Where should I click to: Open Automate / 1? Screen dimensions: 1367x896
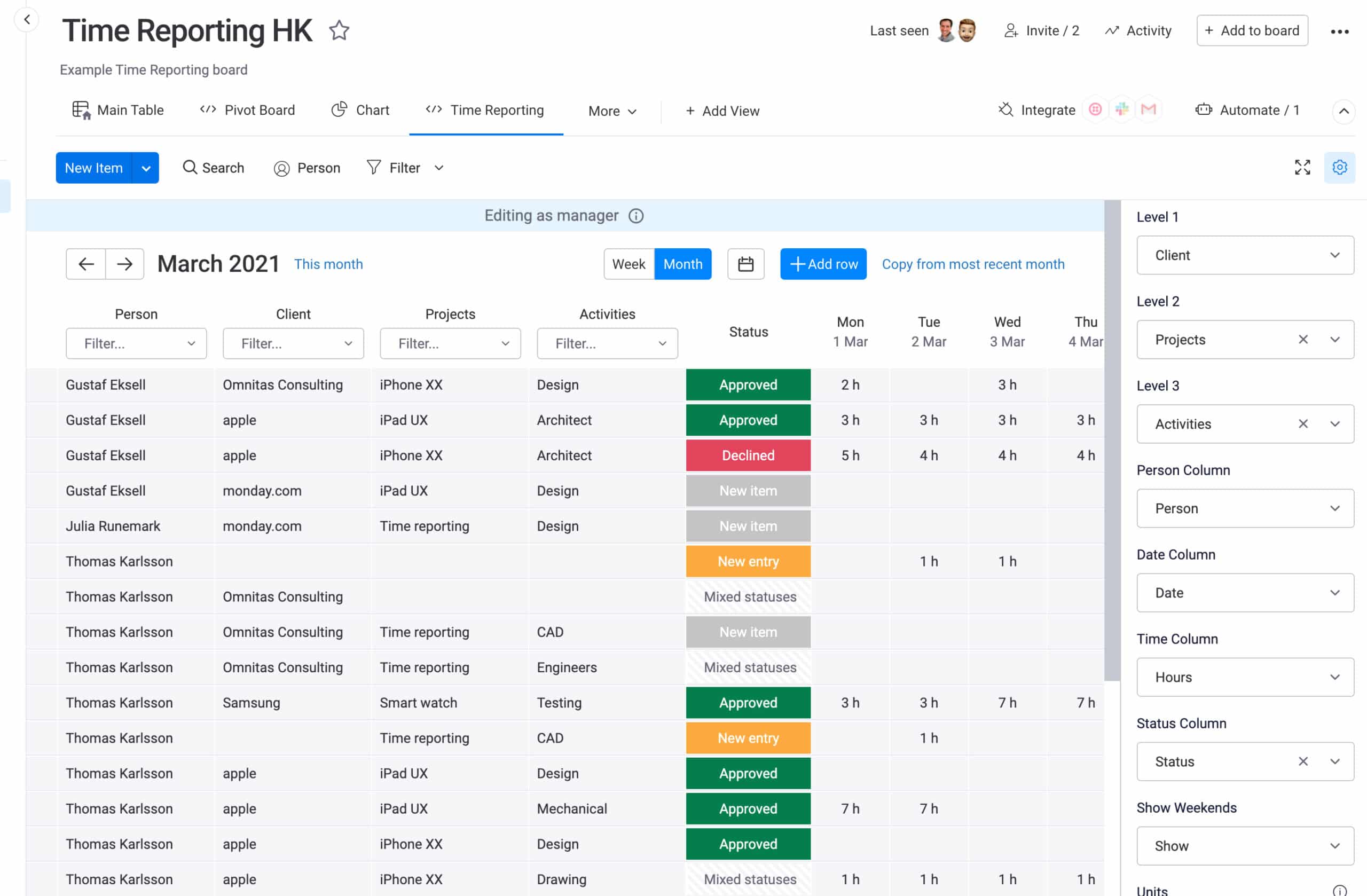(x=1247, y=109)
